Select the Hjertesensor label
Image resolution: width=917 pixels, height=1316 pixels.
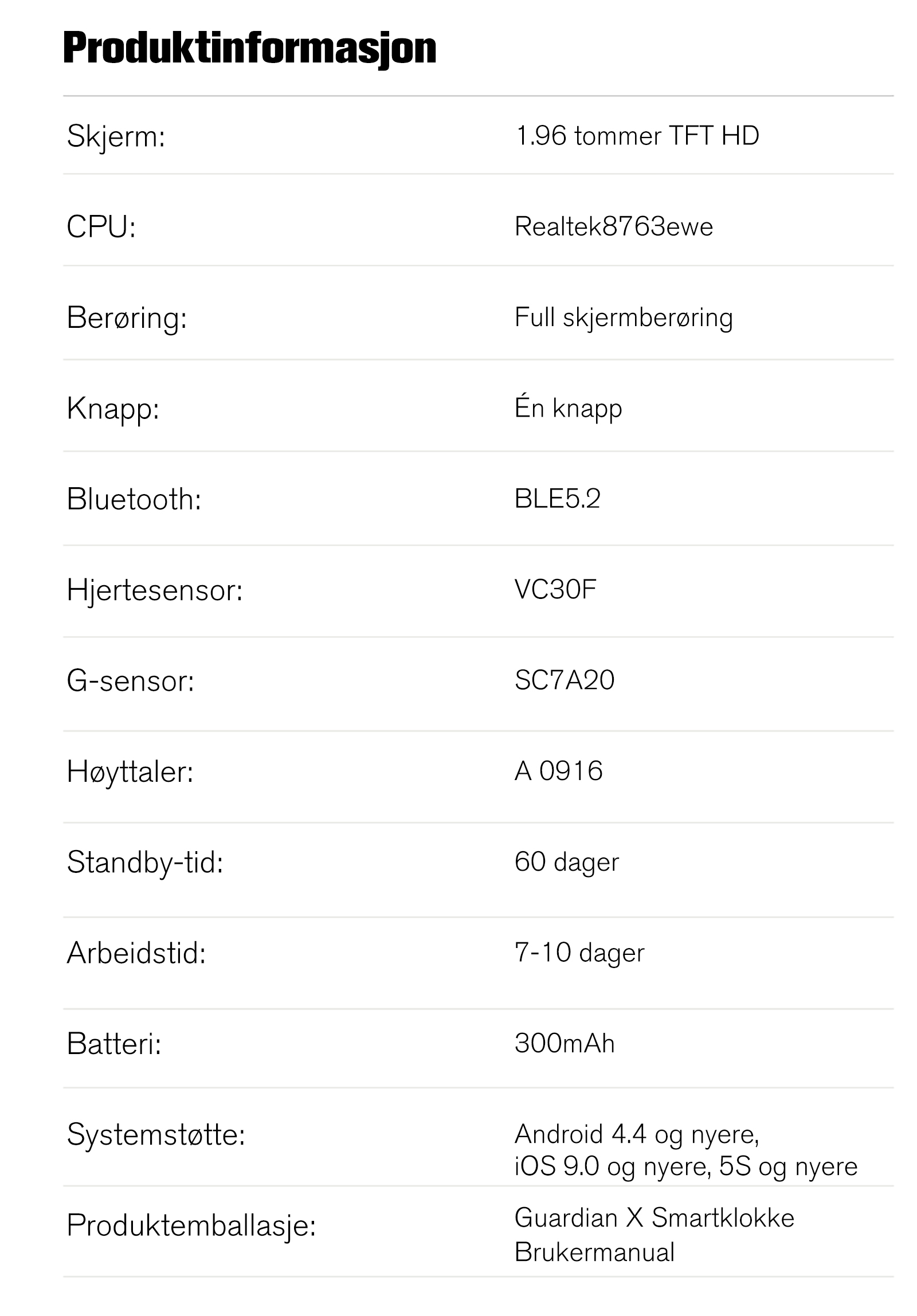155,590
